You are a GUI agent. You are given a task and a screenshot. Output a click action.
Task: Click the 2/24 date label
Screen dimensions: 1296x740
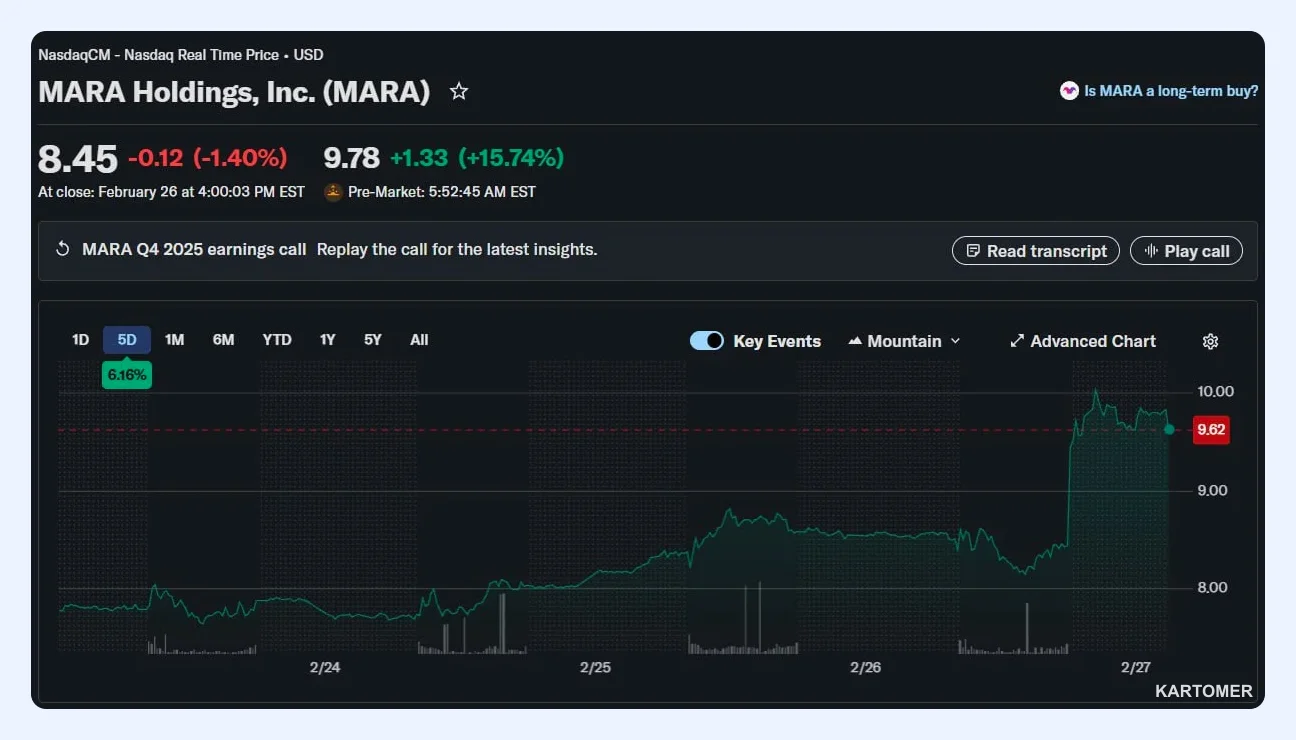(325, 667)
